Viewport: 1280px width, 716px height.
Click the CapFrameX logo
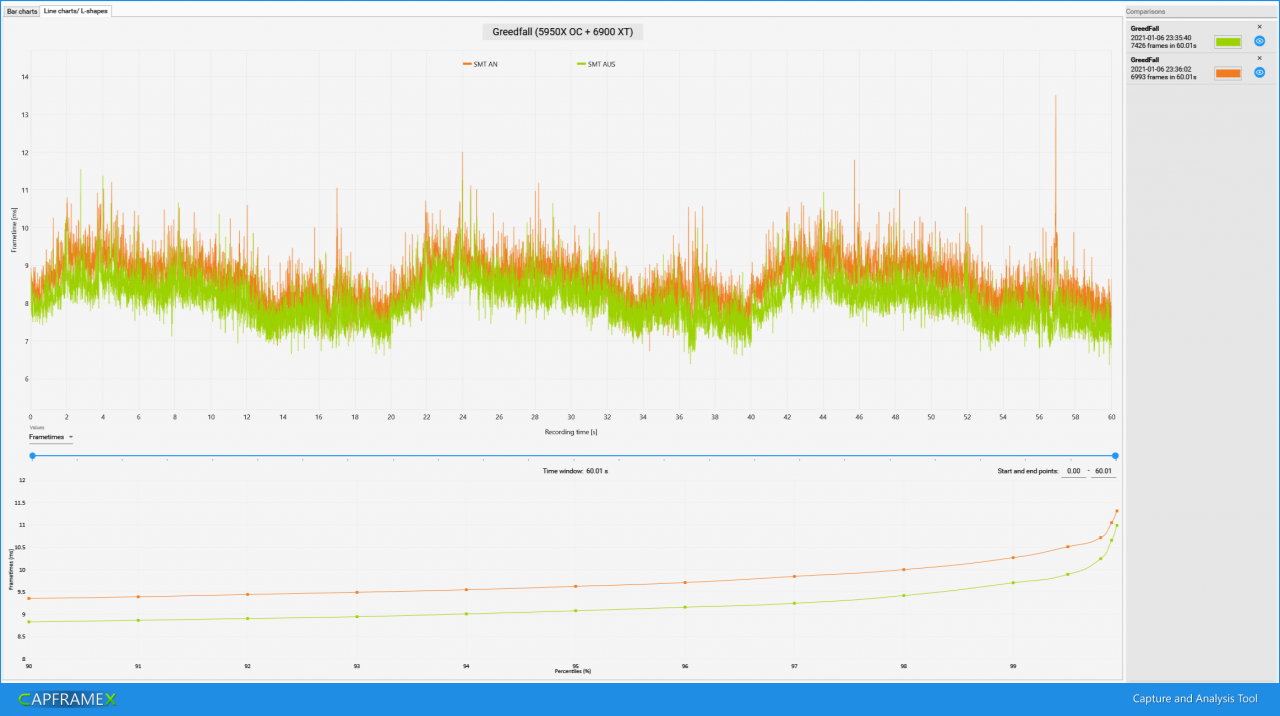point(68,699)
